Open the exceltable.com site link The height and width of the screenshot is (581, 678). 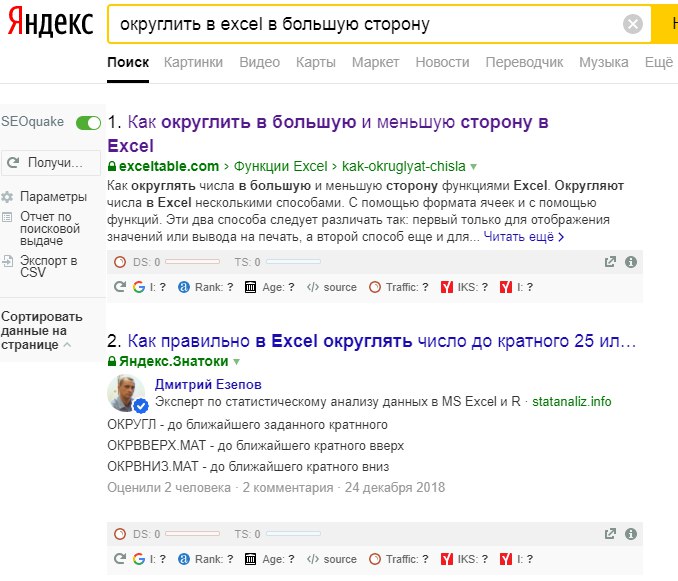(x=169, y=166)
